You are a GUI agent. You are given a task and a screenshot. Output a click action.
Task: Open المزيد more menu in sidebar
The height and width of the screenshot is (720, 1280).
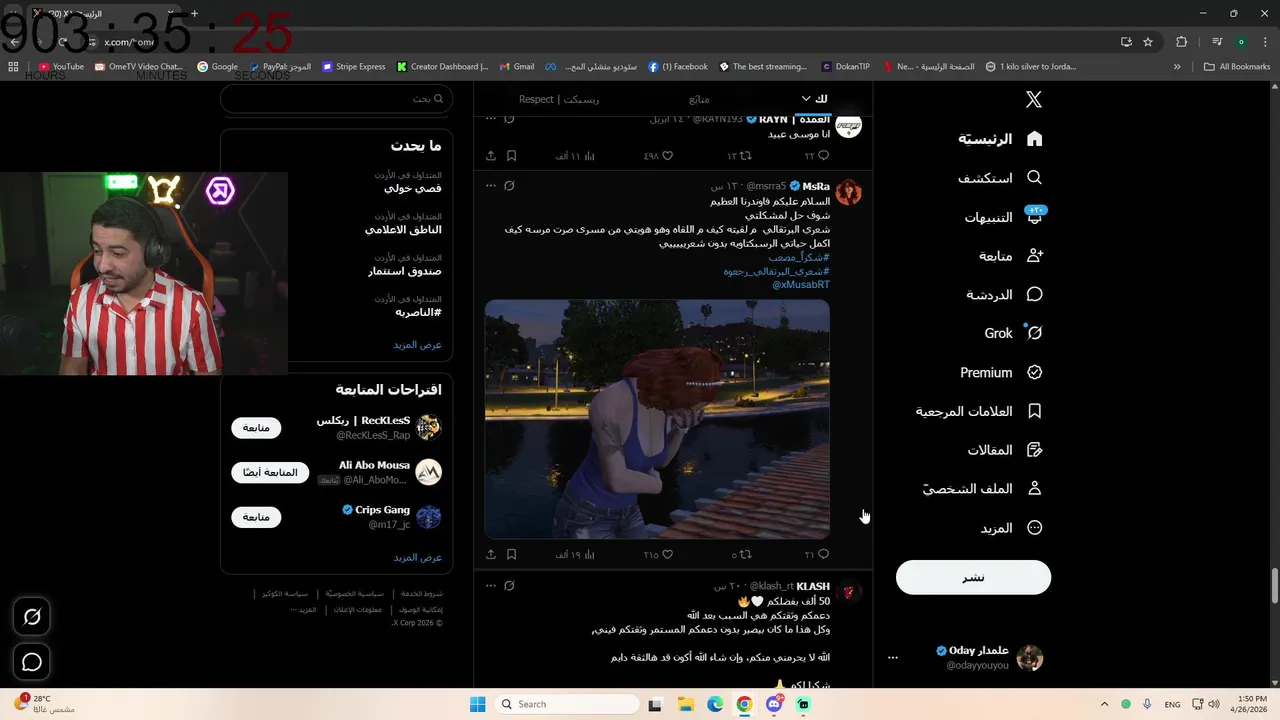(x=1011, y=528)
